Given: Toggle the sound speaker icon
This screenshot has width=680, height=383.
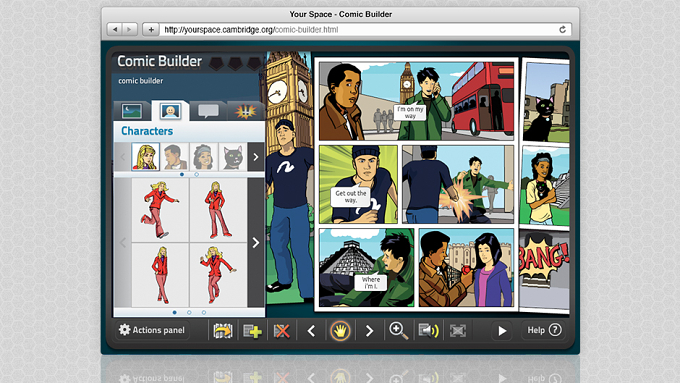Looking at the screenshot, I should [x=428, y=331].
